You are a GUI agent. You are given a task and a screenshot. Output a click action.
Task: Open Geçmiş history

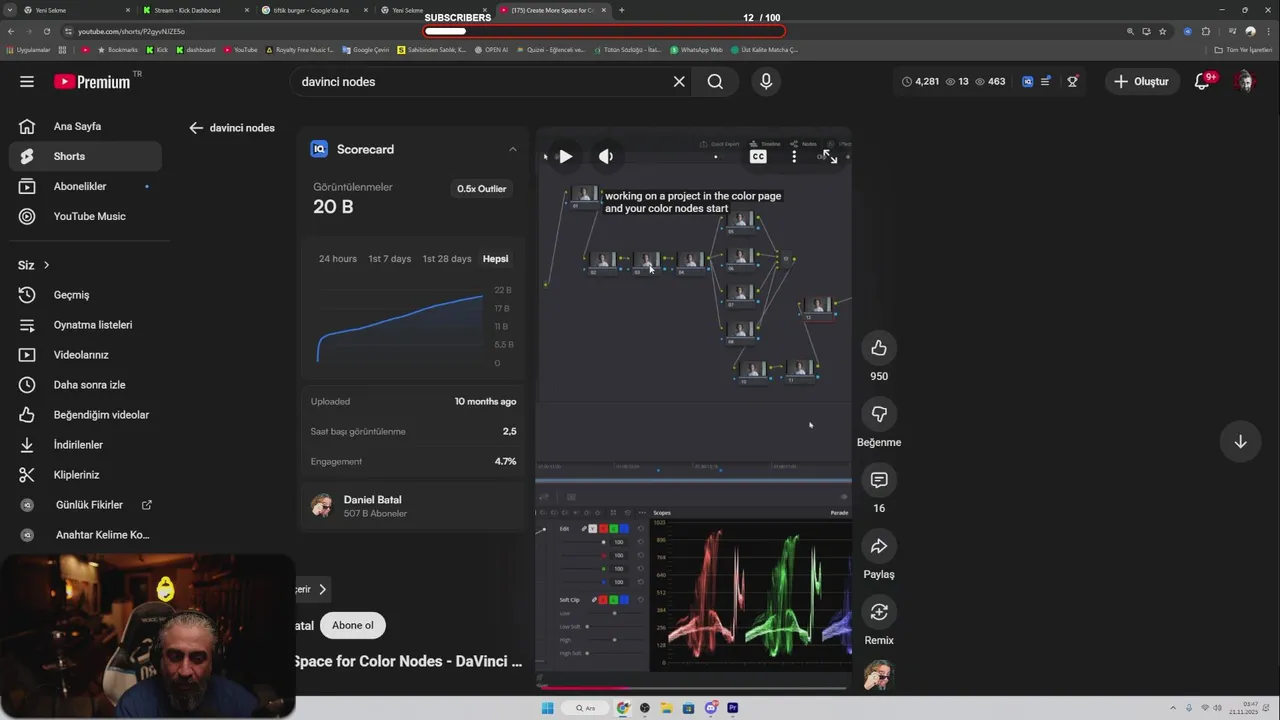coord(86,295)
